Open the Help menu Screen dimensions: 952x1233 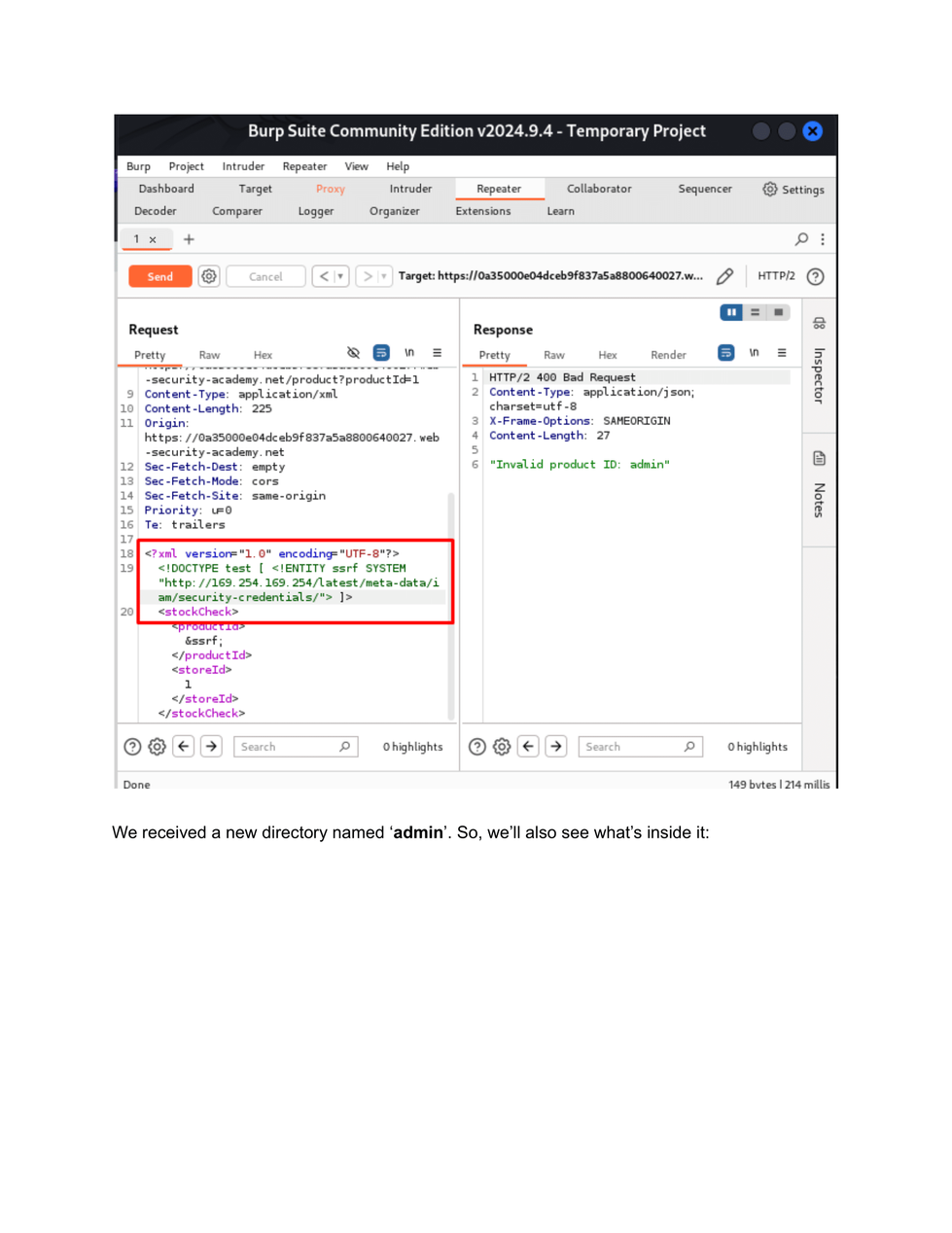398,166
